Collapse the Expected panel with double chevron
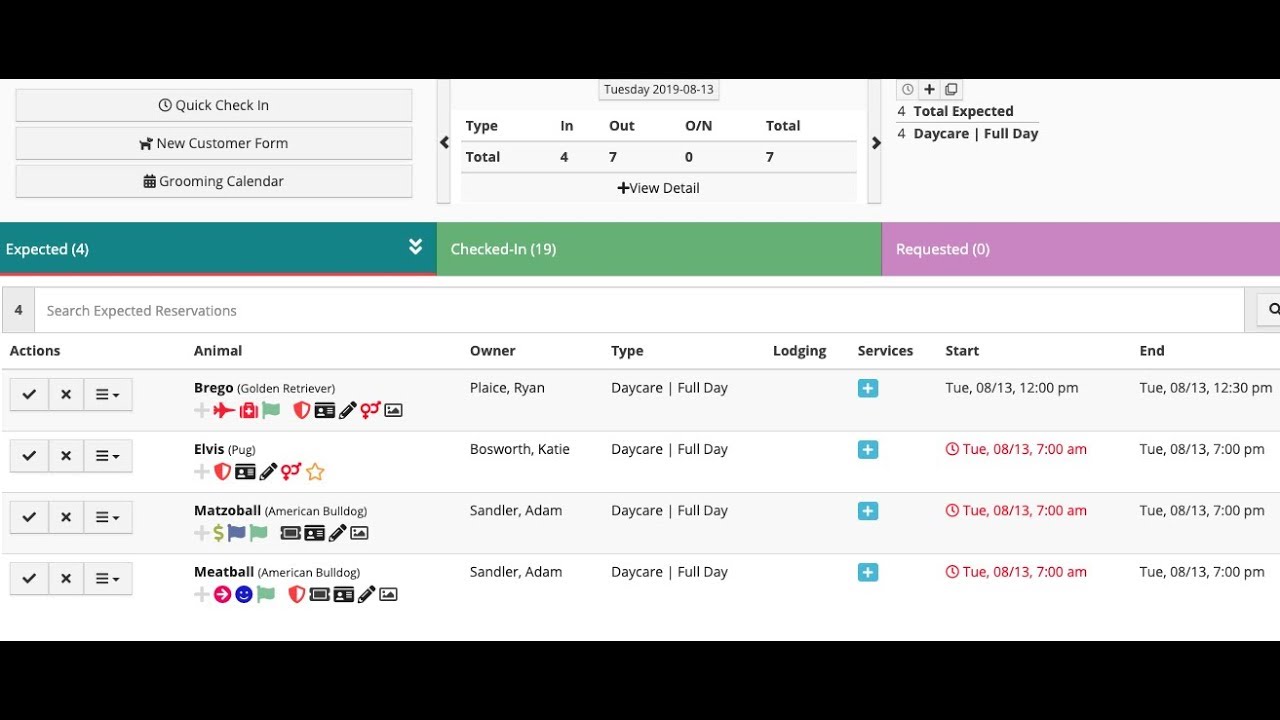 click(x=415, y=247)
